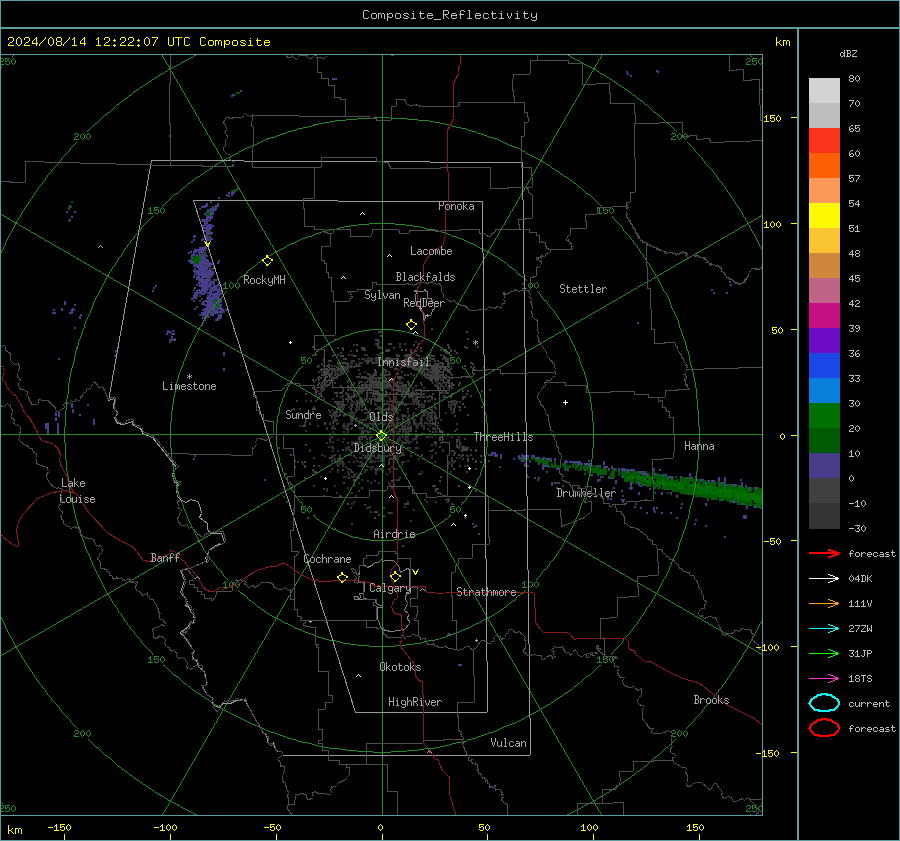Click the Innisfail town label
Screen dimensions: 900x841
tap(404, 362)
